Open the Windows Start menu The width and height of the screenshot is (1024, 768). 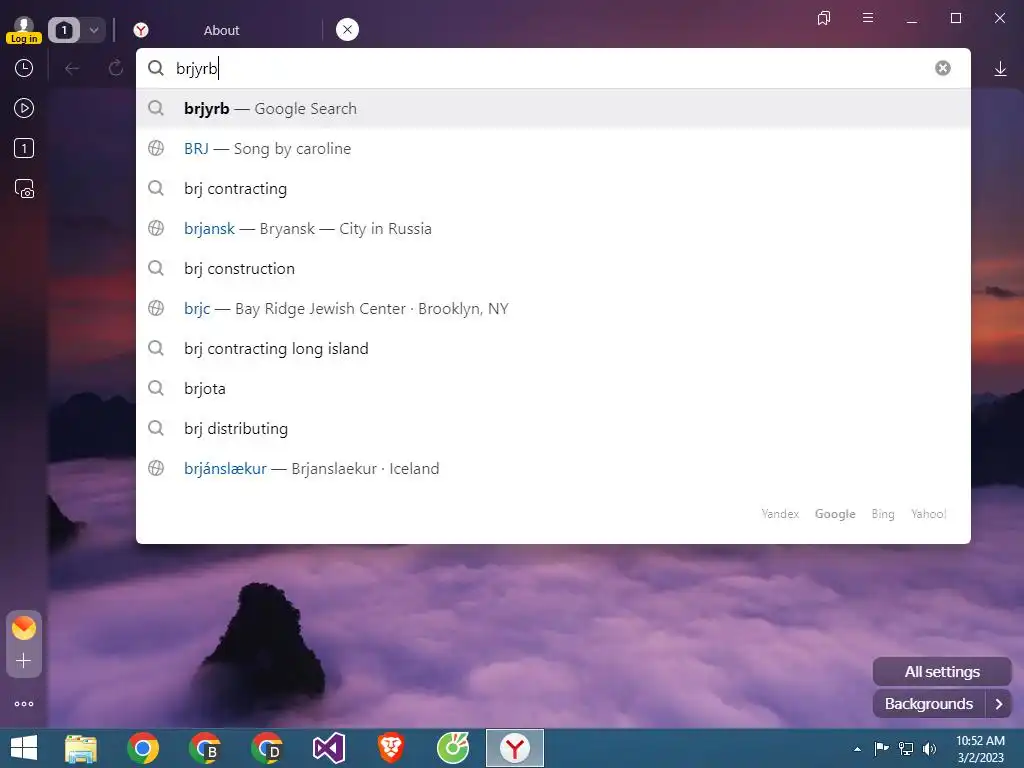coord(24,748)
